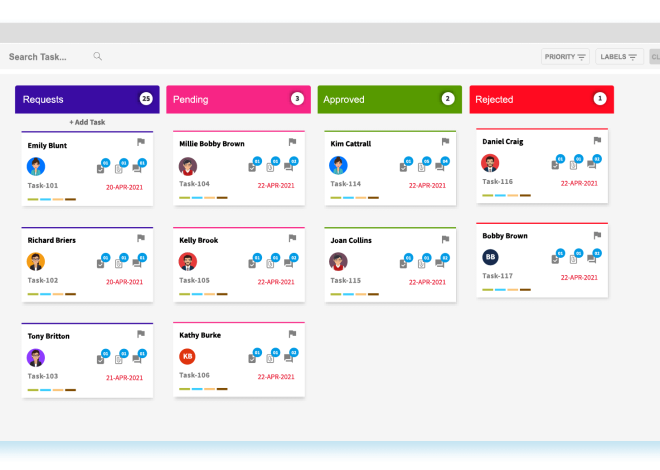Screen dimensions: 660x470
Task: Open attachments icon on Joan Collins card
Action: tap(421, 263)
